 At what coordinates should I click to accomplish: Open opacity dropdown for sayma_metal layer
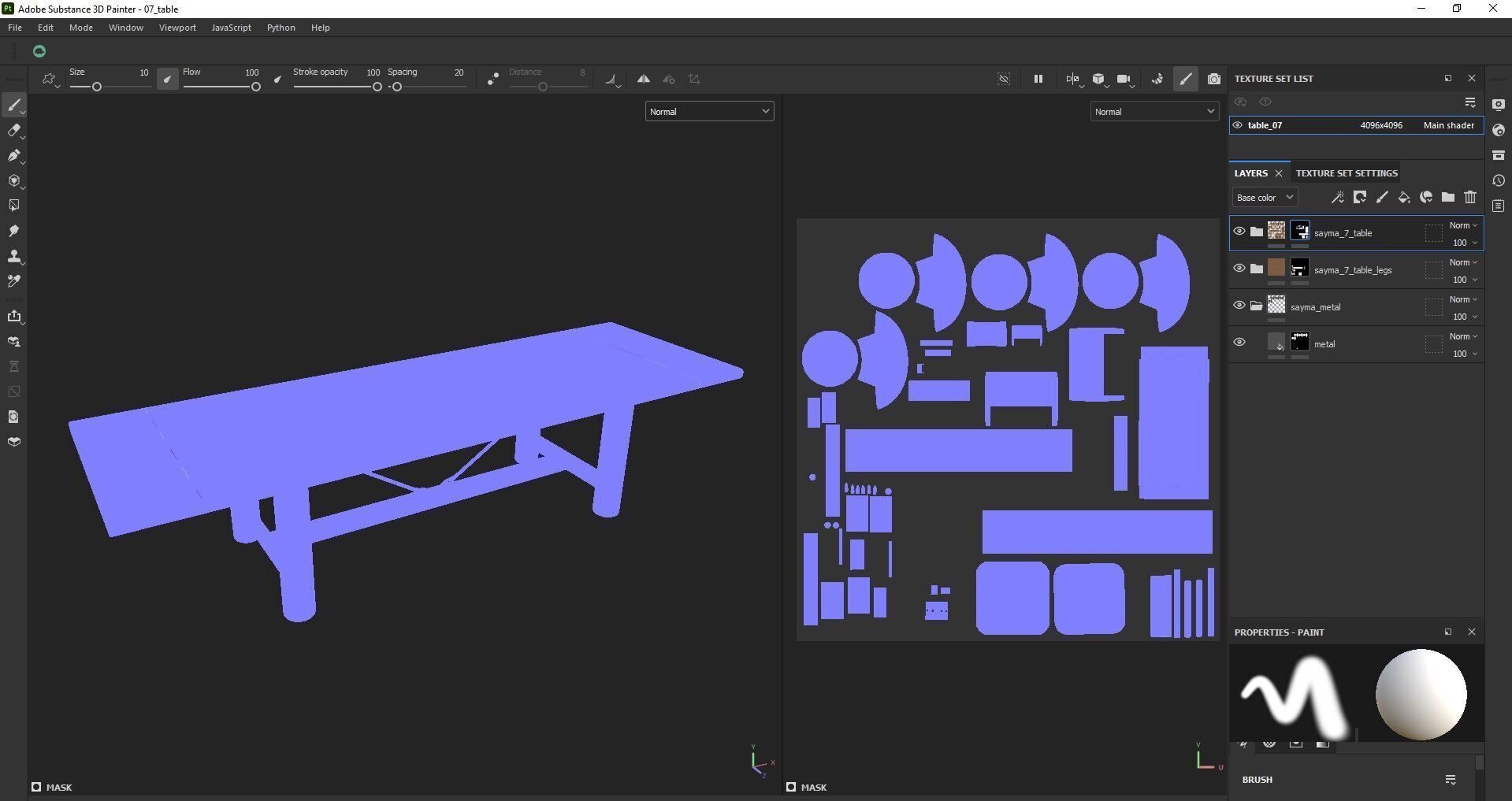(1466, 317)
